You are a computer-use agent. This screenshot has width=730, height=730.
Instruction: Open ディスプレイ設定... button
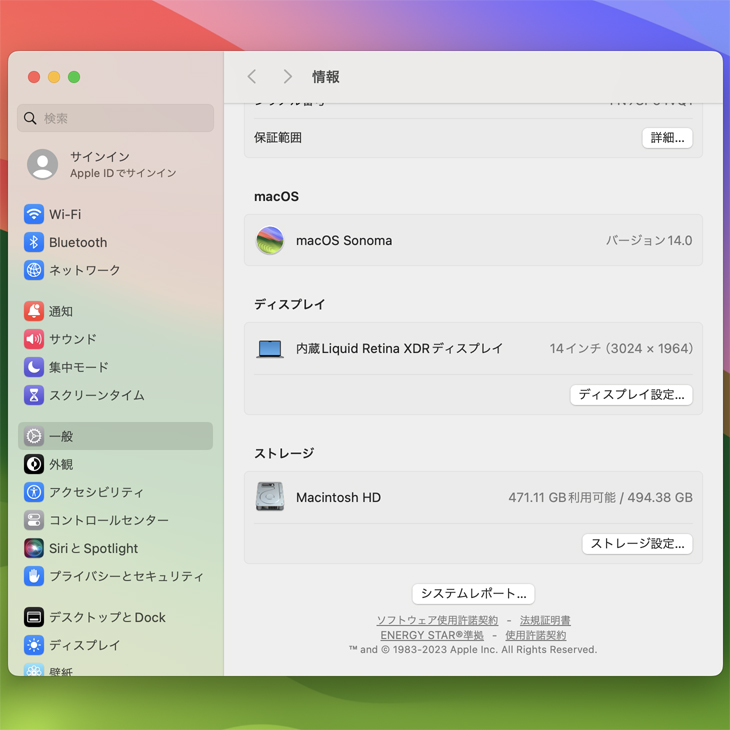(631, 395)
